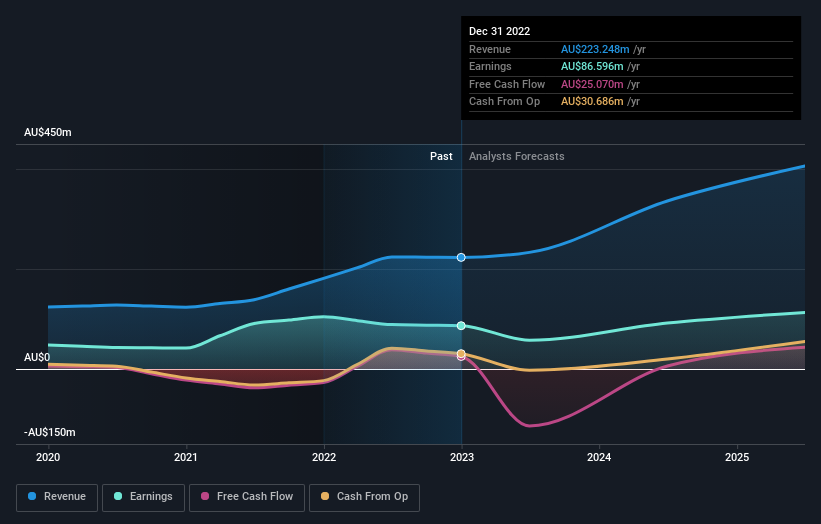Select the 2020 x-axis label
Image resolution: width=821 pixels, height=524 pixels.
coord(48,457)
